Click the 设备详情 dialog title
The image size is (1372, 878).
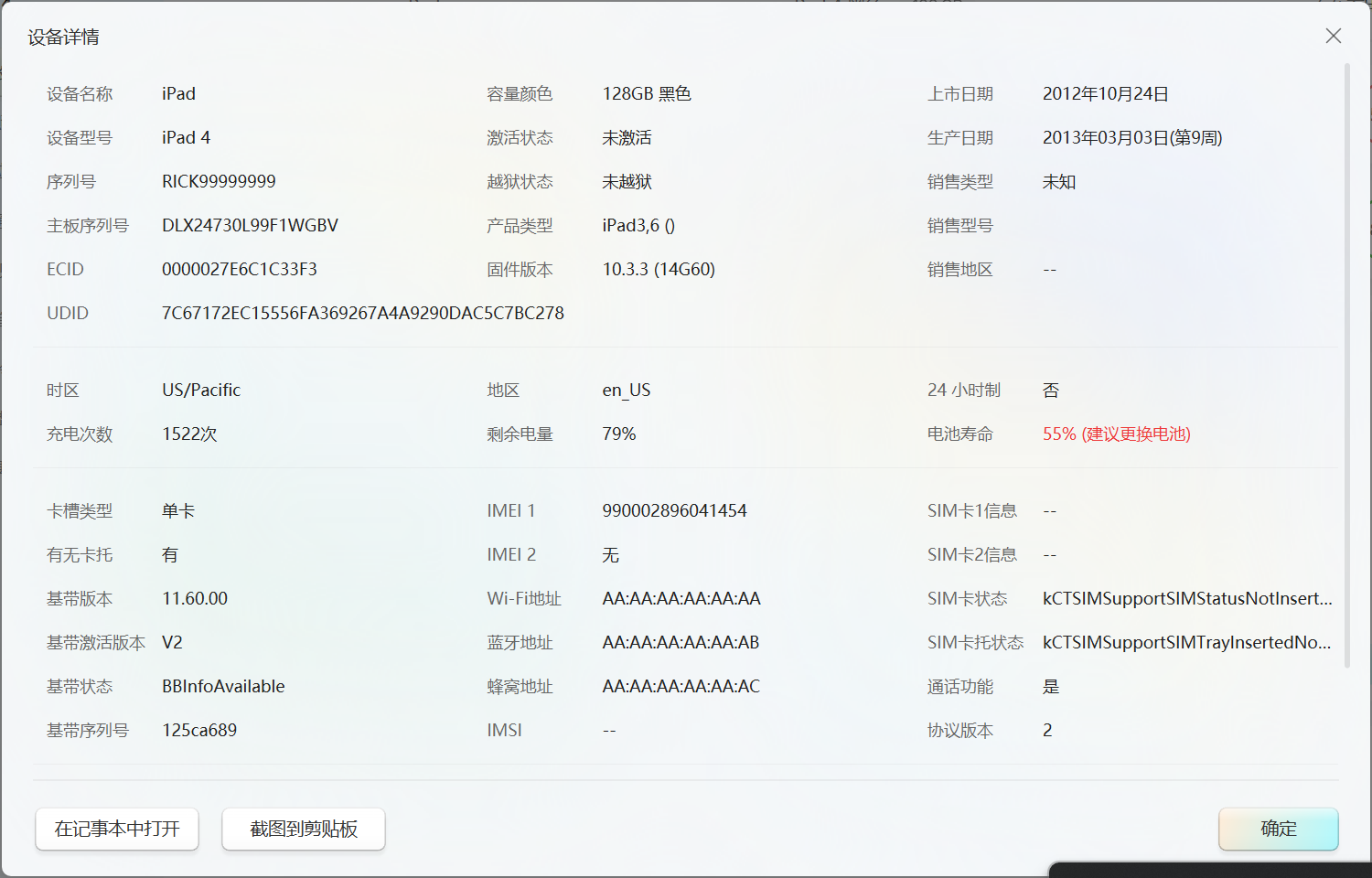(63, 37)
